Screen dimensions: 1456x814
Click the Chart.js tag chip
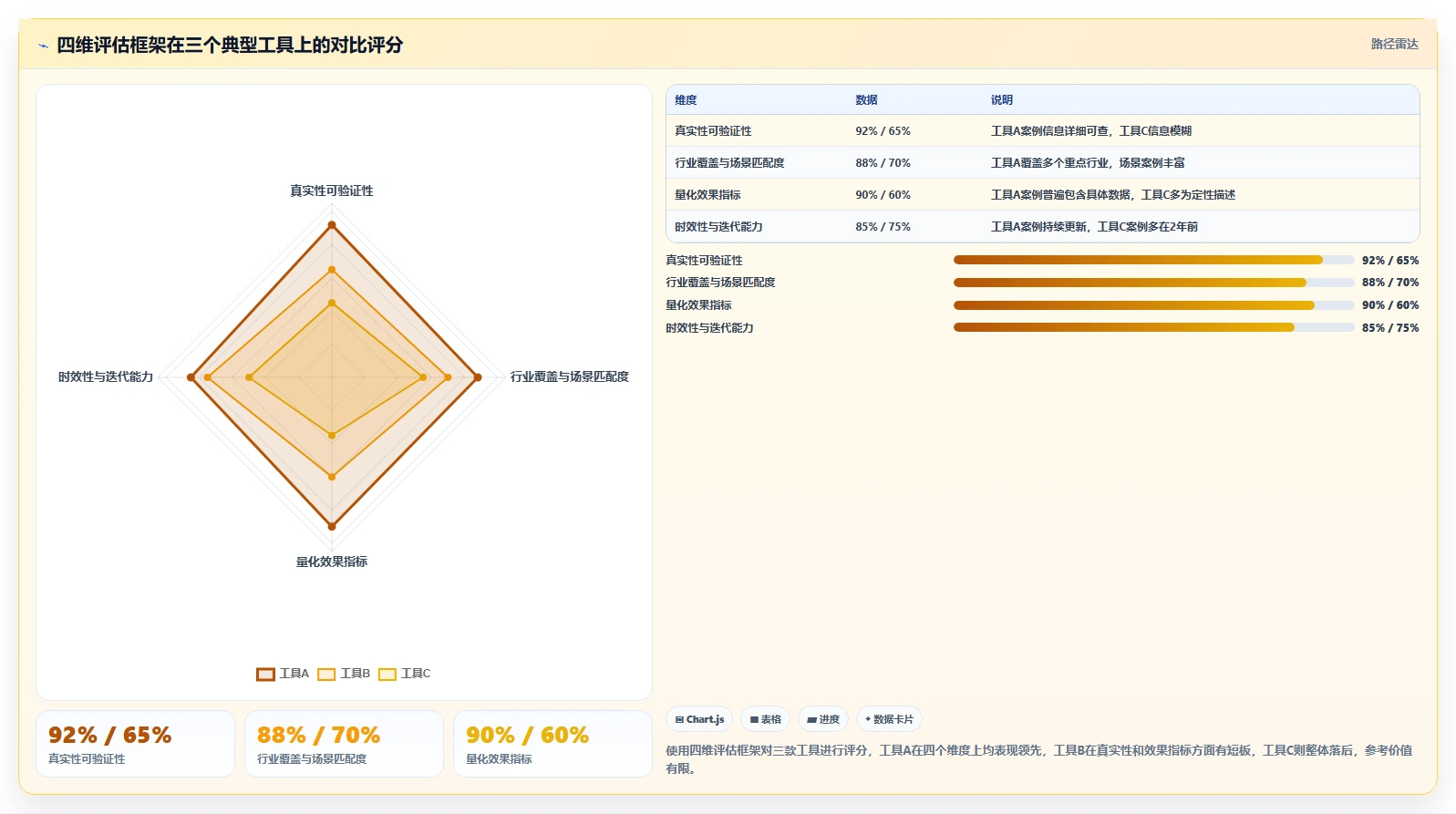(x=699, y=719)
